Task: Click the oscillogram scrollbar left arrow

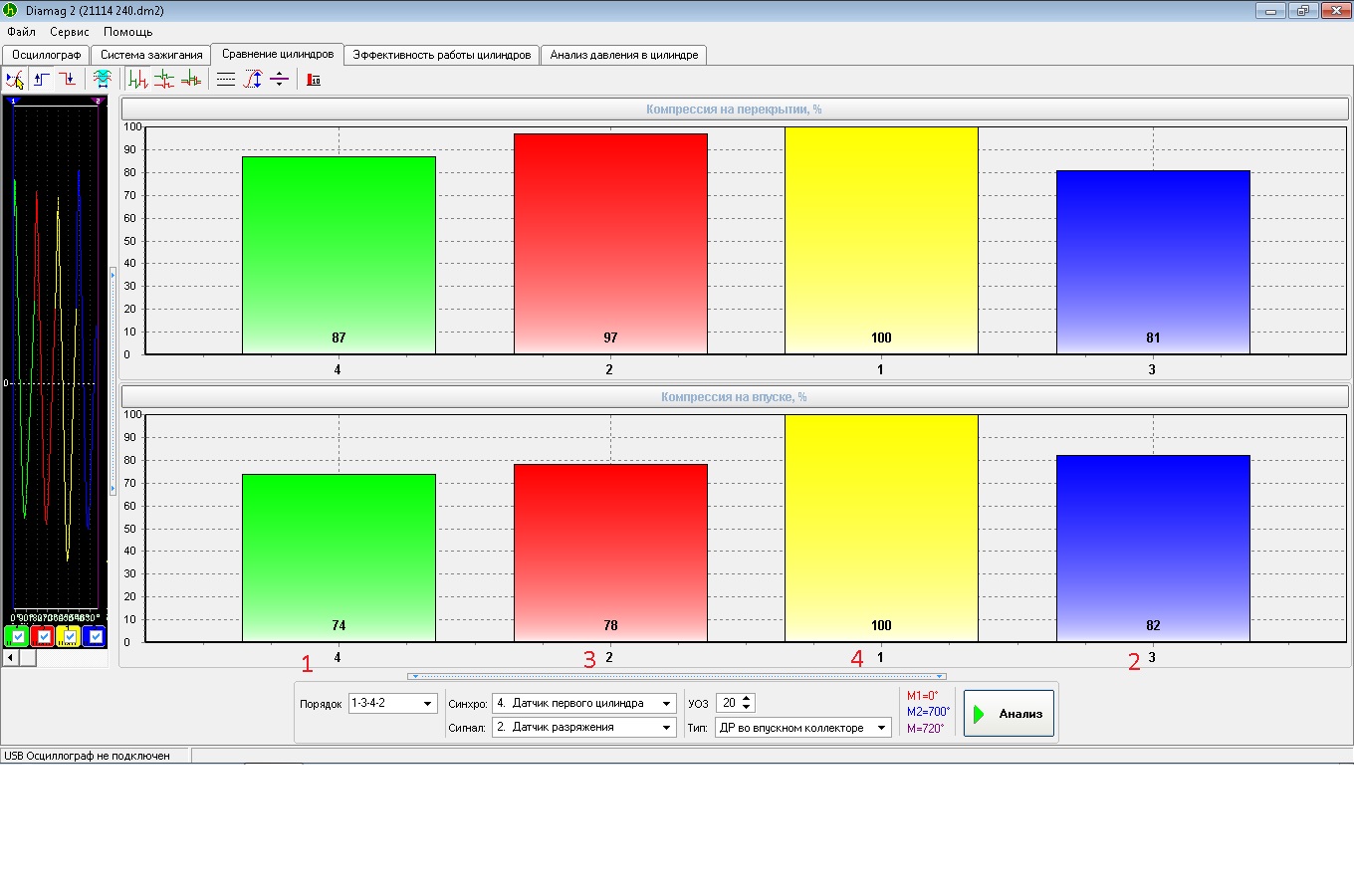Action: pos(11,658)
